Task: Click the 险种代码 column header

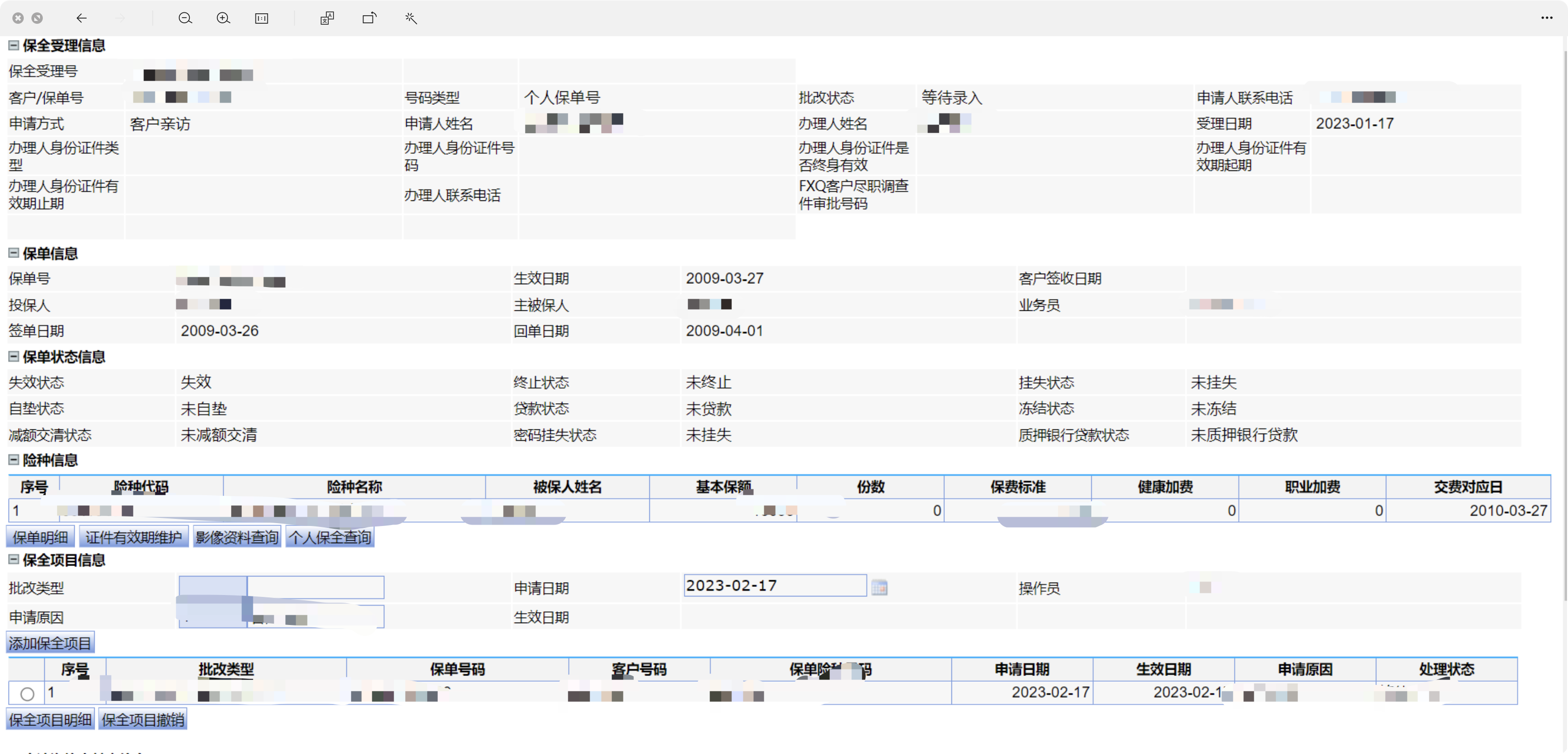Action: point(141,486)
